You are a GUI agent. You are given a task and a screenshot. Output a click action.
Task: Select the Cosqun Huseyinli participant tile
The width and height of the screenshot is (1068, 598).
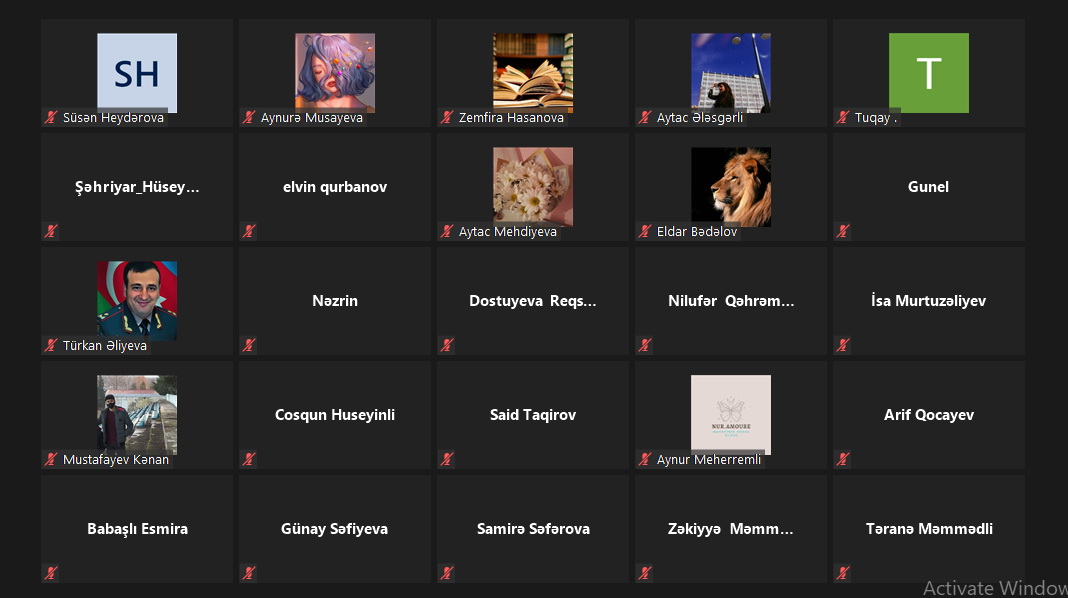tap(335, 415)
